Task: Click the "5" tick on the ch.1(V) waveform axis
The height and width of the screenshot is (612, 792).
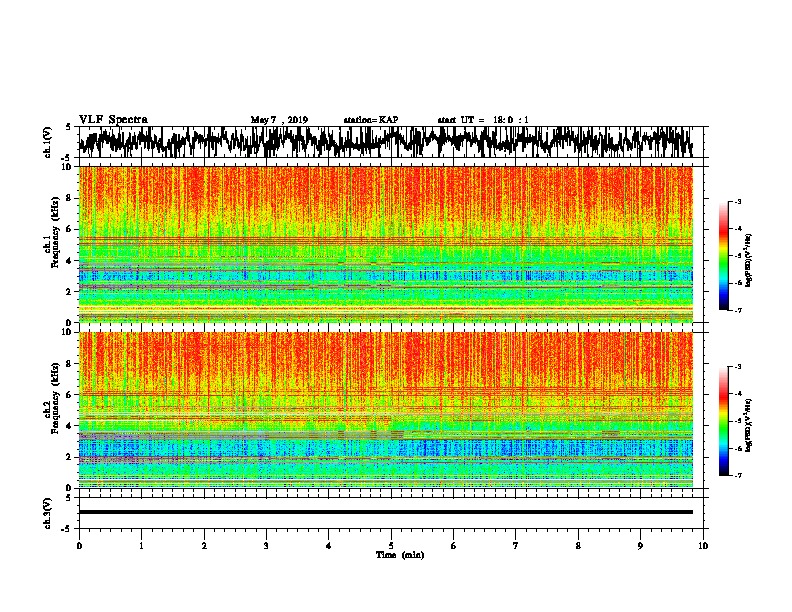Action: point(68,127)
